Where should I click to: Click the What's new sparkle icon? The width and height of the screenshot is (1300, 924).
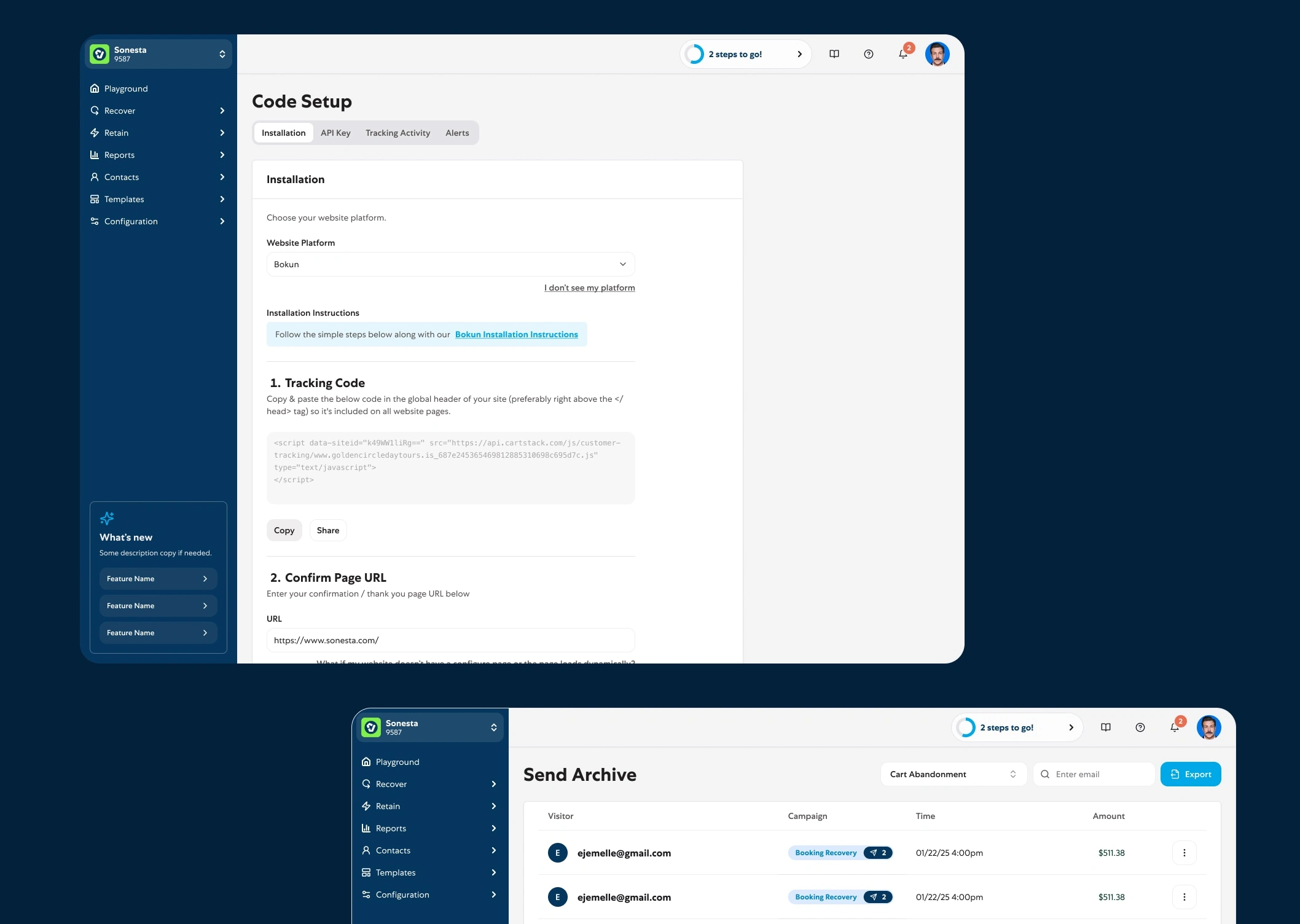pyautogui.click(x=107, y=518)
